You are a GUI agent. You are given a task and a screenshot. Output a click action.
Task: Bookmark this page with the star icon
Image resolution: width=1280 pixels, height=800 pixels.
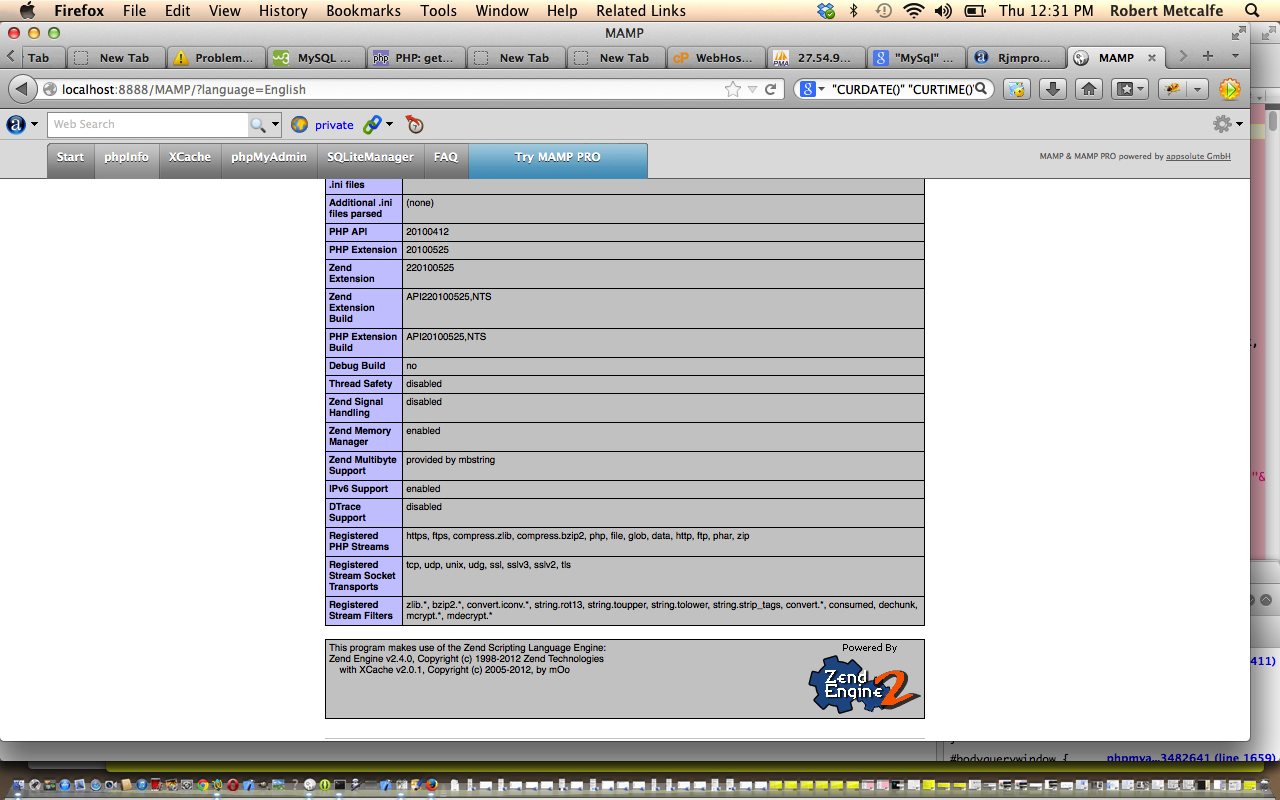click(x=733, y=89)
